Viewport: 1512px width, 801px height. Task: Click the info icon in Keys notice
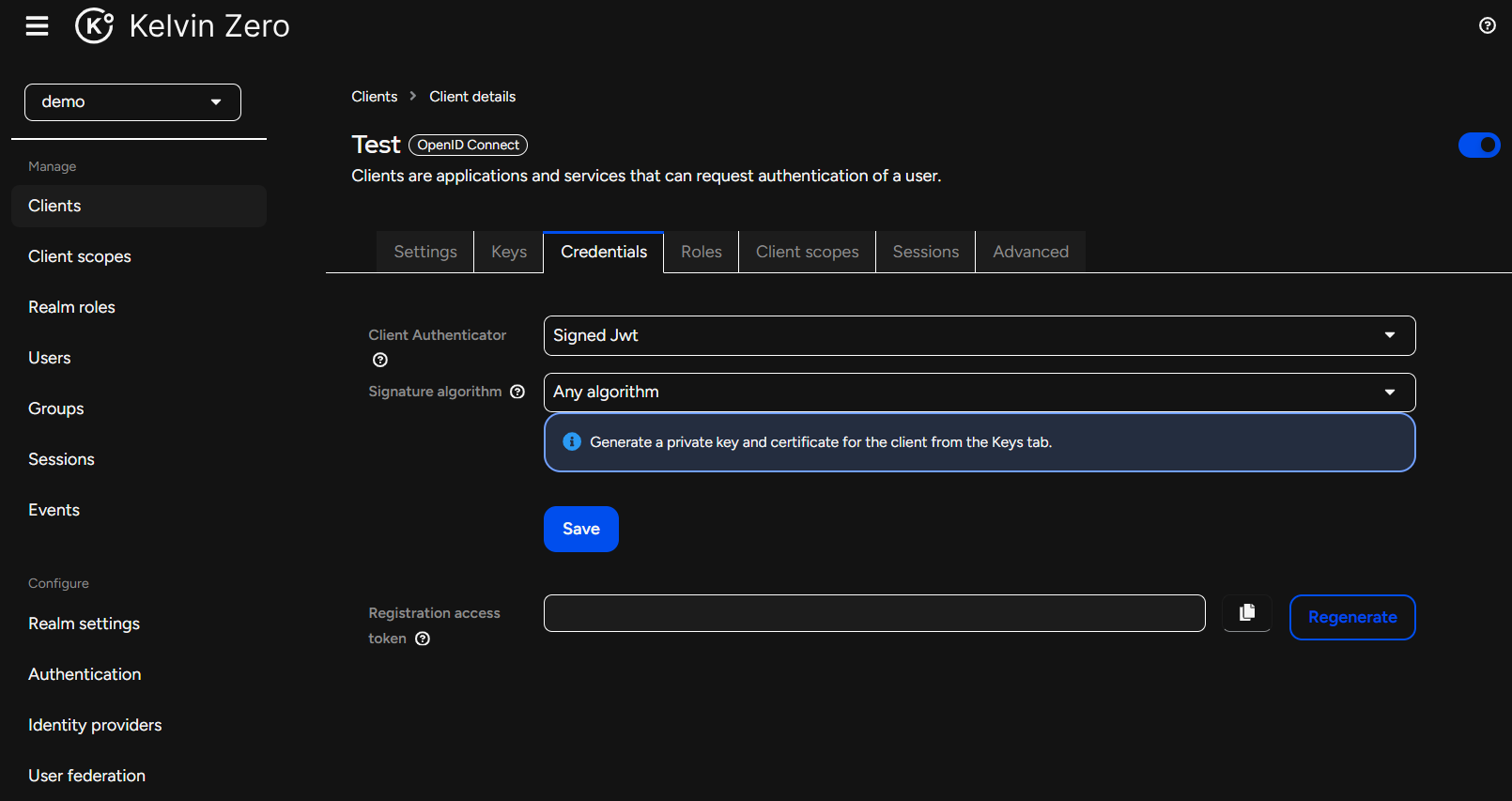point(572,441)
